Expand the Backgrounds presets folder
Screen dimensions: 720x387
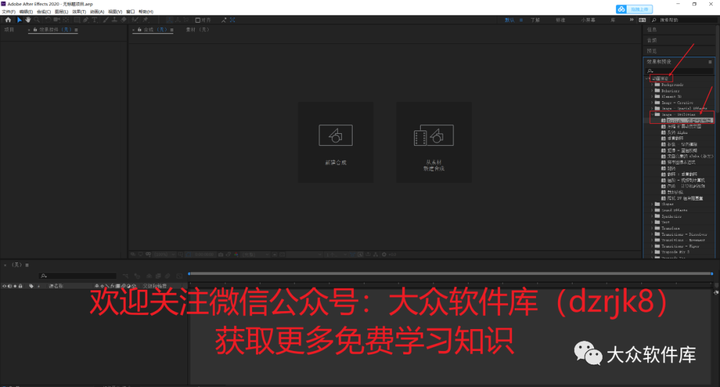652,84
